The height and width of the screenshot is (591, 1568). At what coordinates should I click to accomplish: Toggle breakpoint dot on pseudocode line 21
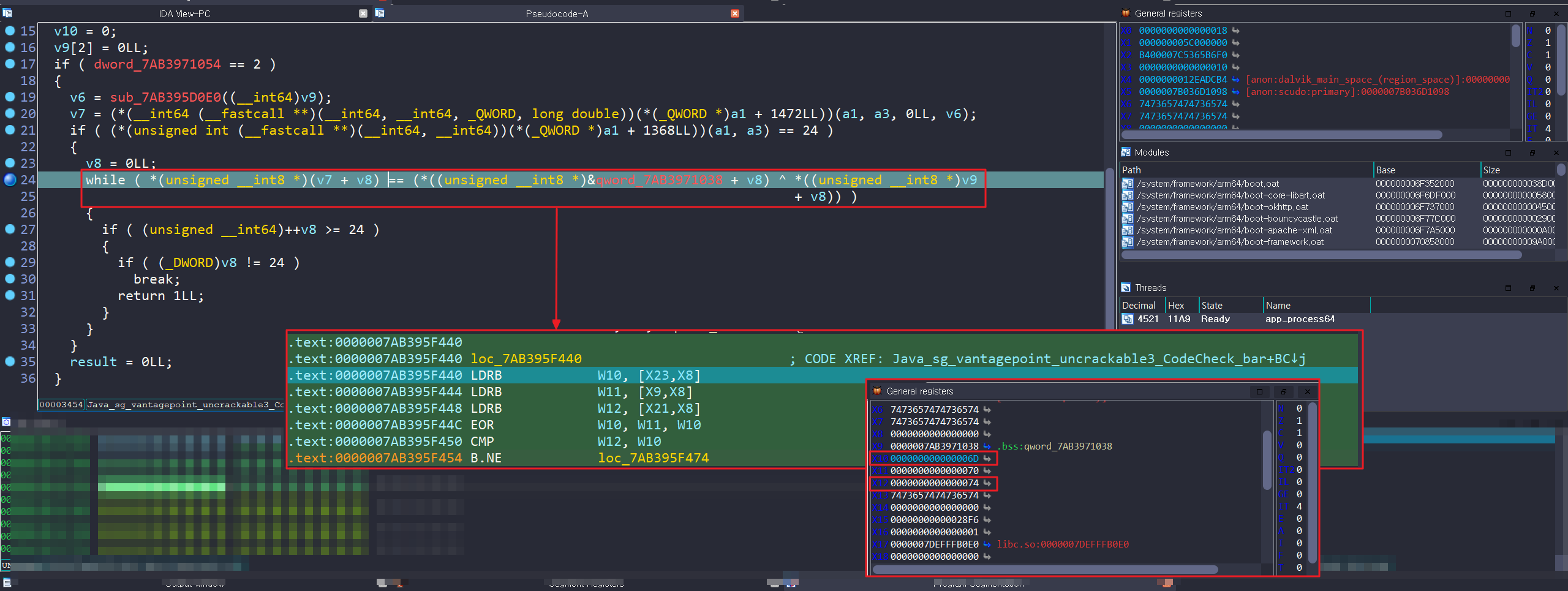coord(10,130)
